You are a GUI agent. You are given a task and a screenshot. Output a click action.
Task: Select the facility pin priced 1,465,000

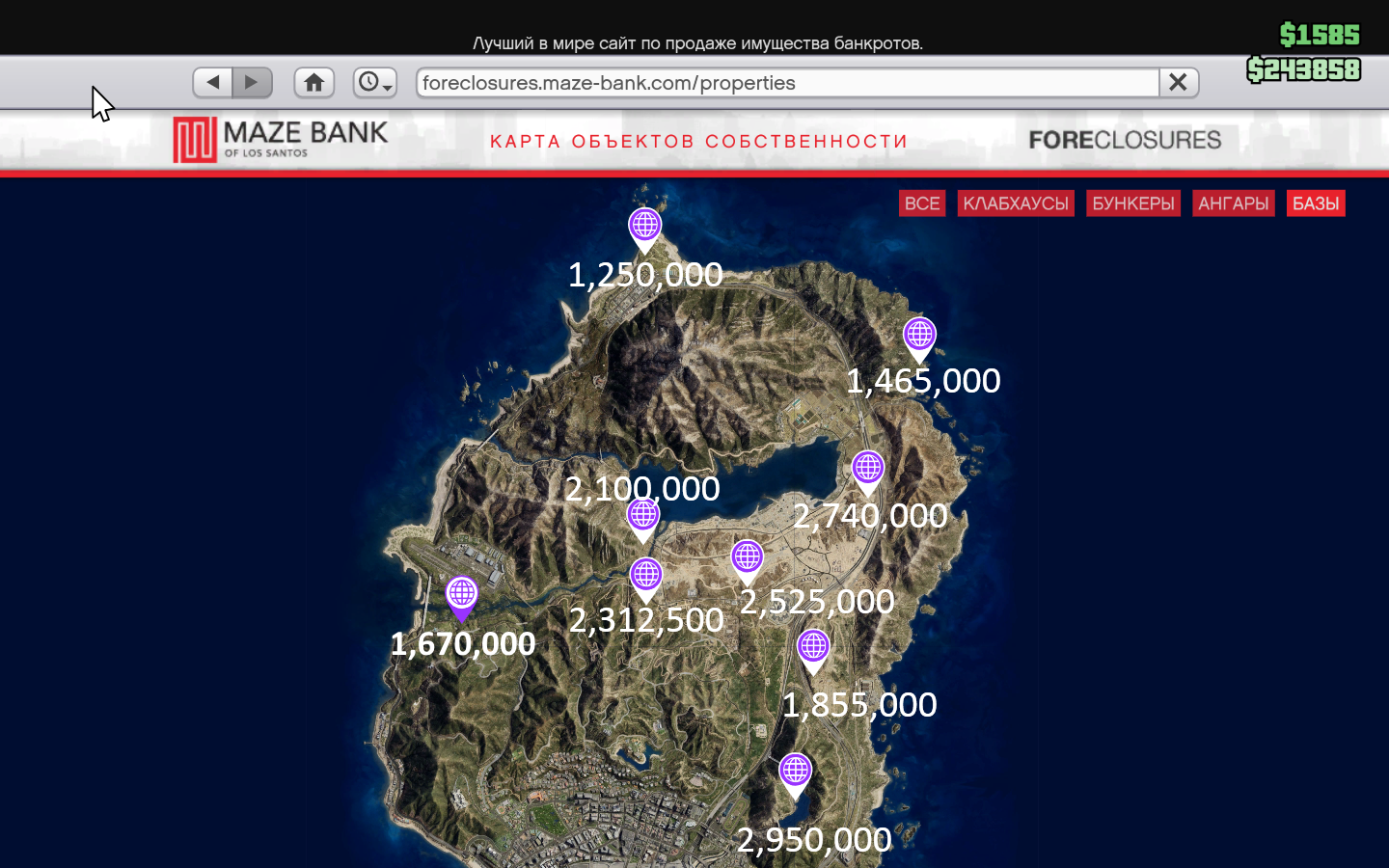coord(919,339)
